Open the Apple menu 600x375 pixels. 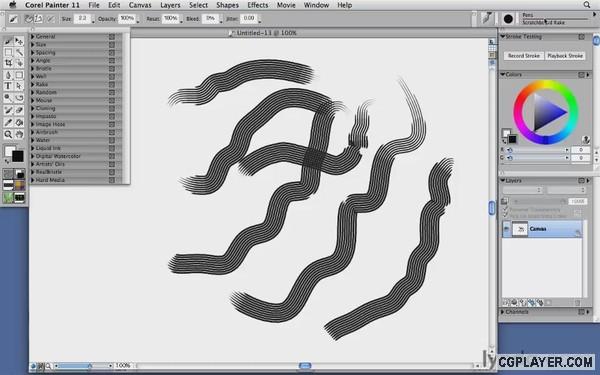pyautogui.click(x=13, y=5)
